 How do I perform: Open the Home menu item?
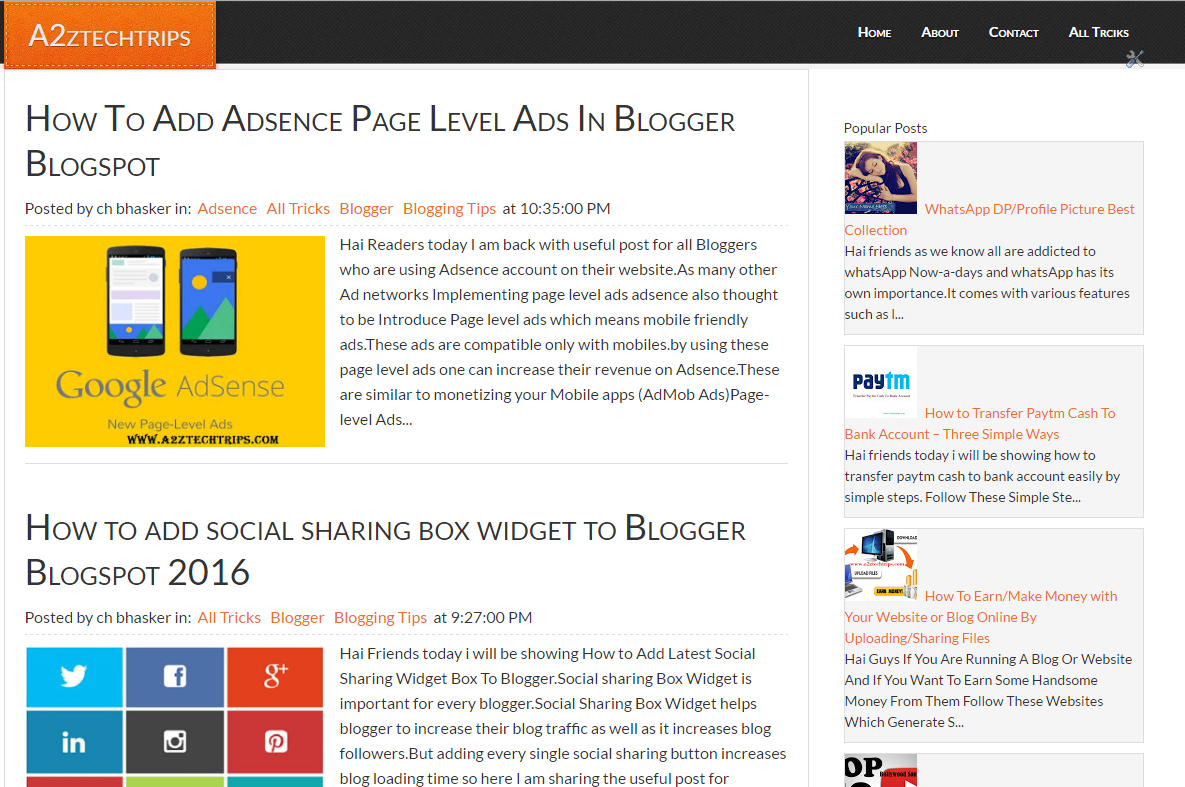click(x=874, y=33)
